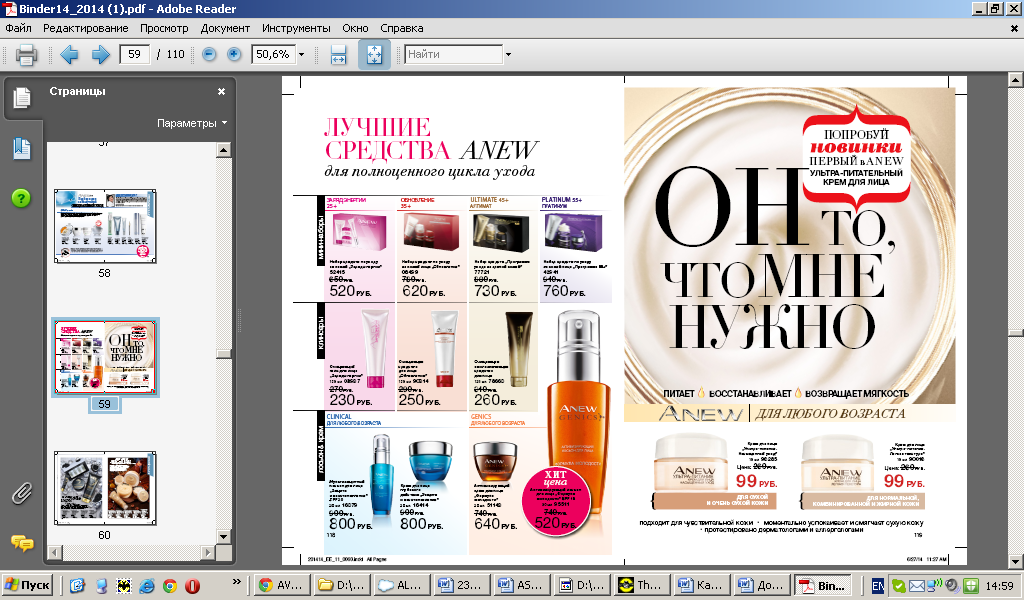
Task: Select page 58 thumbnail
Action: [105, 227]
